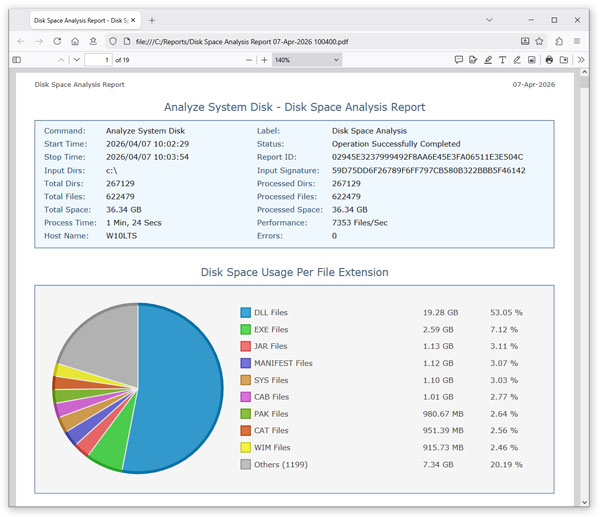Click the Operation Successfully Completed status
Viewport: 600px width, 517px height.
coord(396,144)
